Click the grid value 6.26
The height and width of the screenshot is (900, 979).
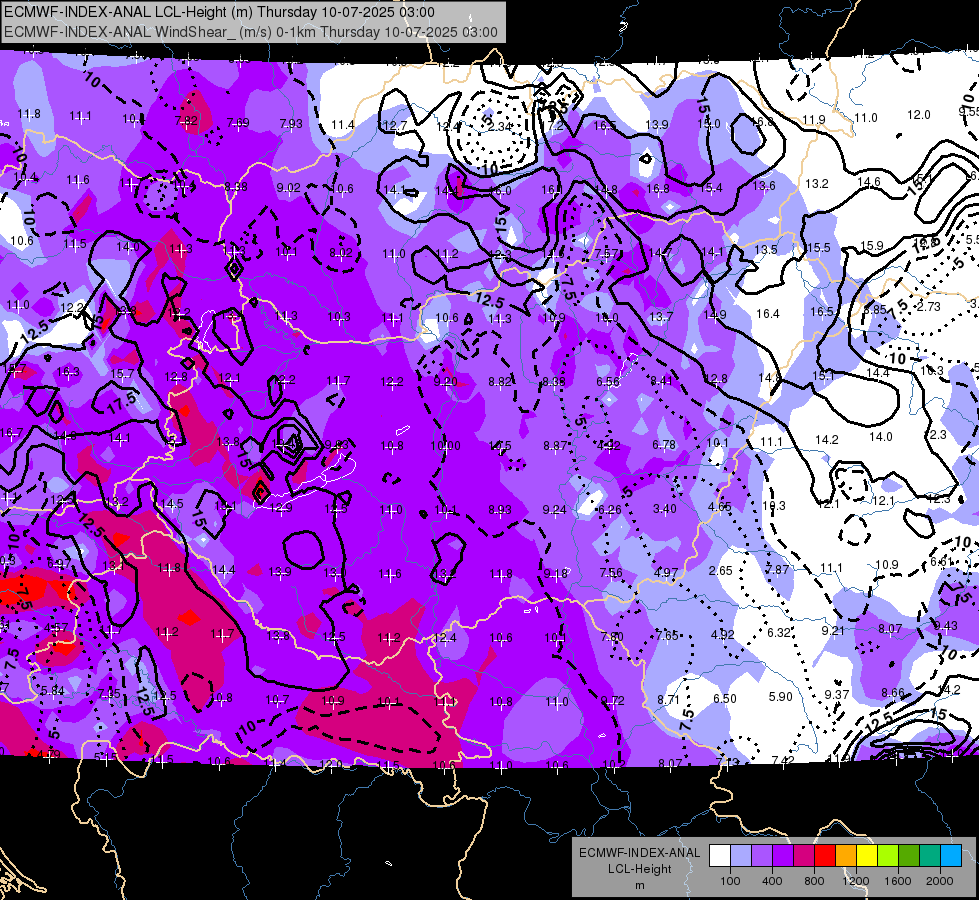tap(609, 510)
